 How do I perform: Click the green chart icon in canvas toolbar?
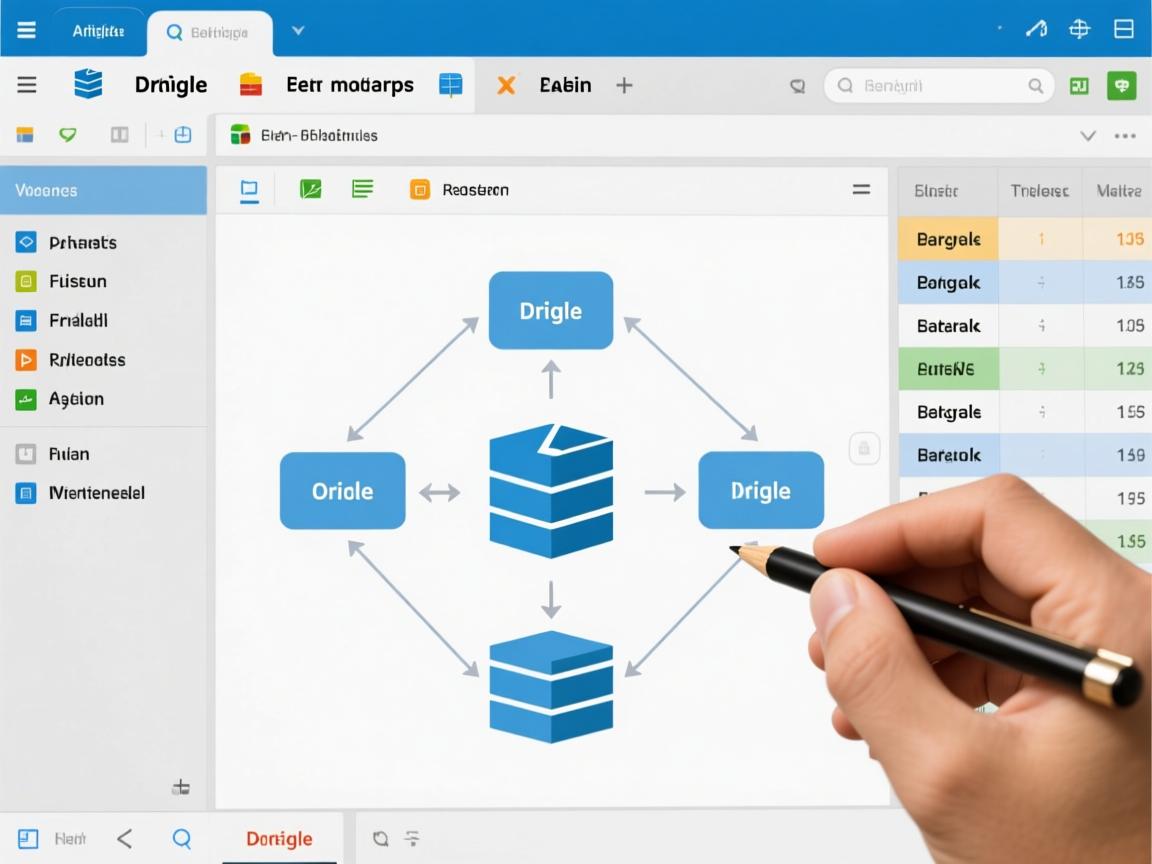point(311,189)
